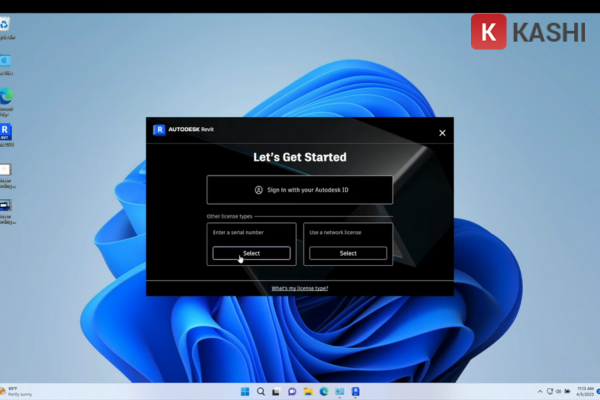Select the Revit desktop shortcut
Screen dimensions: 600x400
point(6,136)
